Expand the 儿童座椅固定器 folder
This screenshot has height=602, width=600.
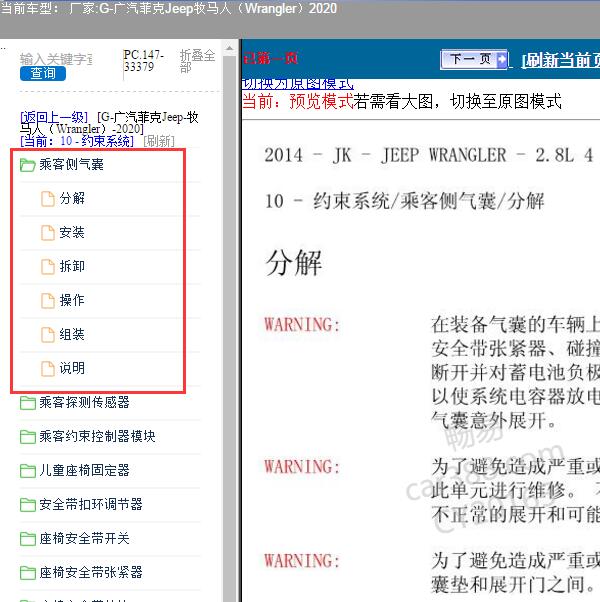click(84, 470)
